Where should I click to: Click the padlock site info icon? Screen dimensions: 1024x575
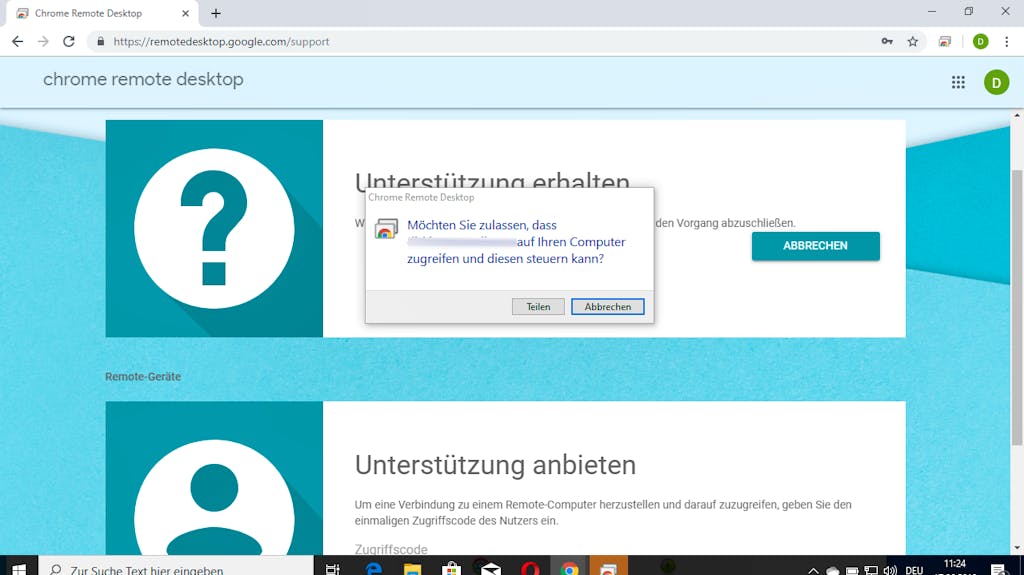click(100, 41)
